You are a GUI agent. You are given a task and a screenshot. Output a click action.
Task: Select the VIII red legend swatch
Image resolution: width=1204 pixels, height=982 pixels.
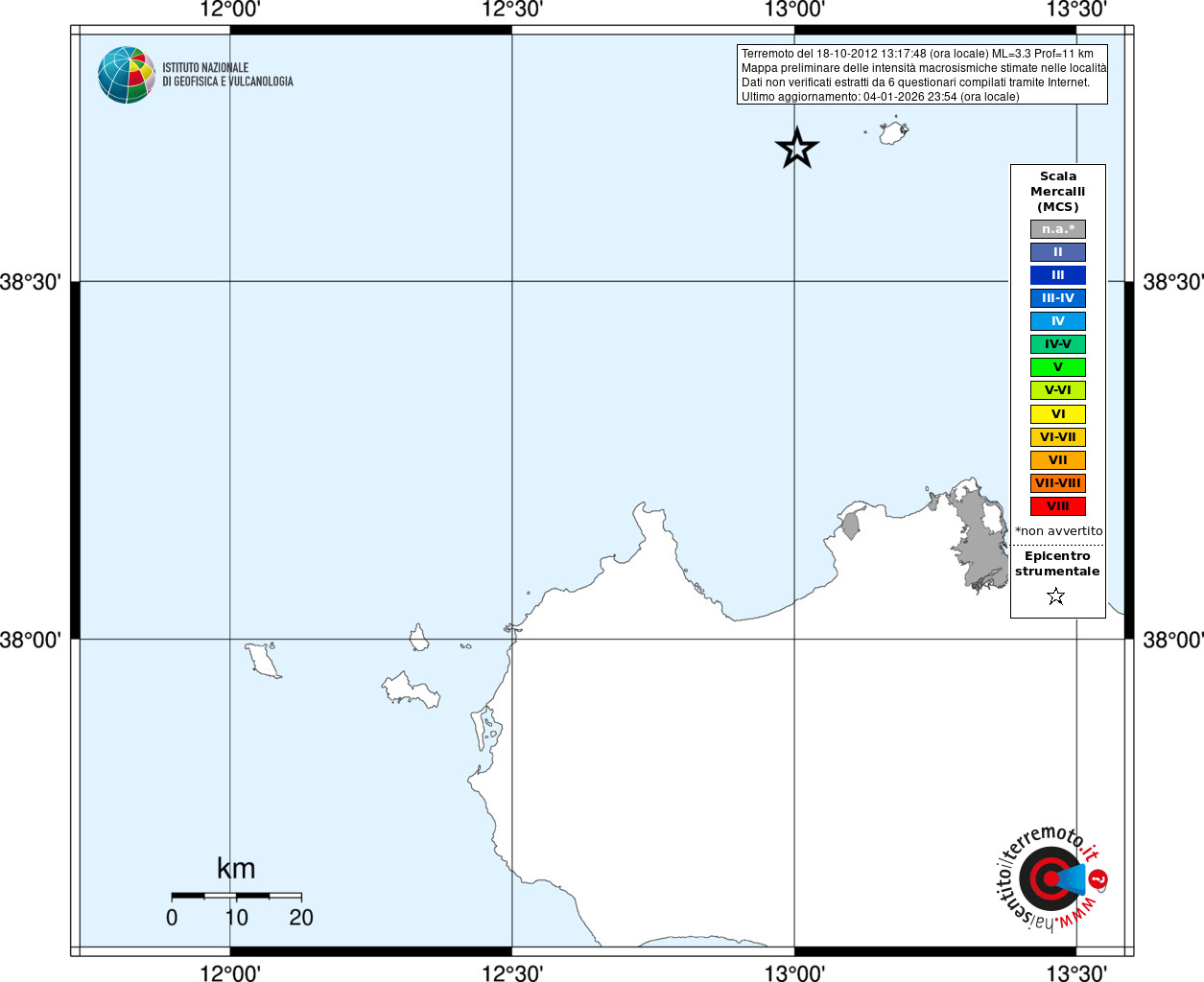point(1058,506)
